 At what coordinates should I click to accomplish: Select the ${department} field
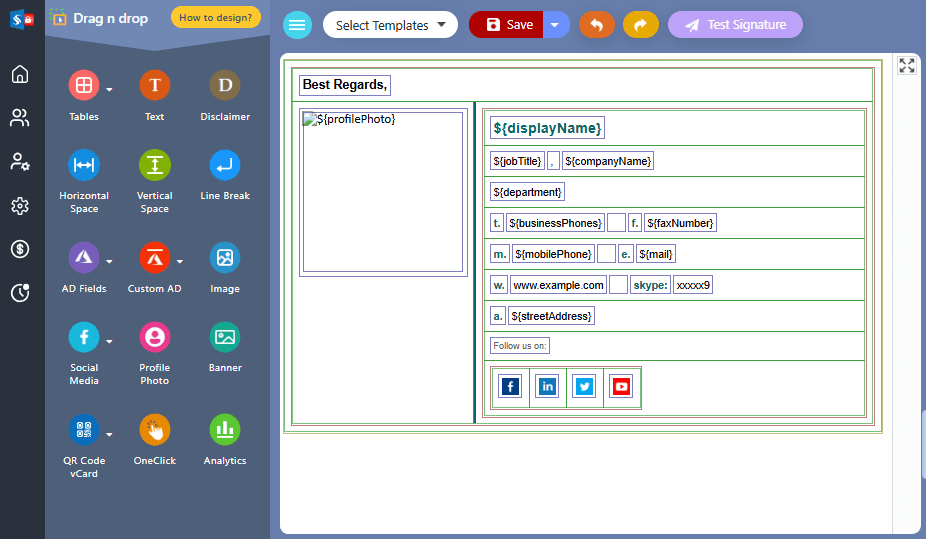527,192
